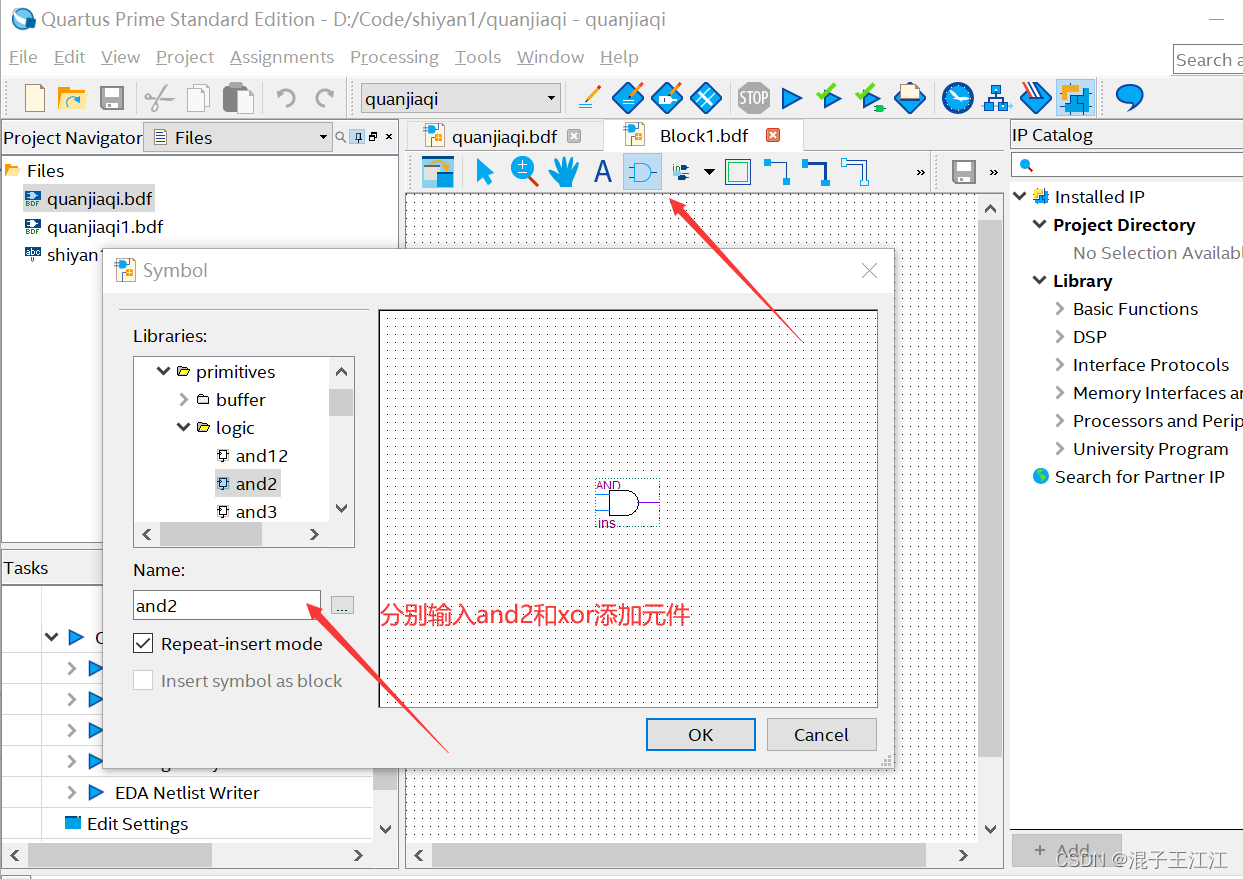Expand EDA Netlist Writer task
Image resolution: width=1243 pixels, height=879 pixels.
(71, 793)
